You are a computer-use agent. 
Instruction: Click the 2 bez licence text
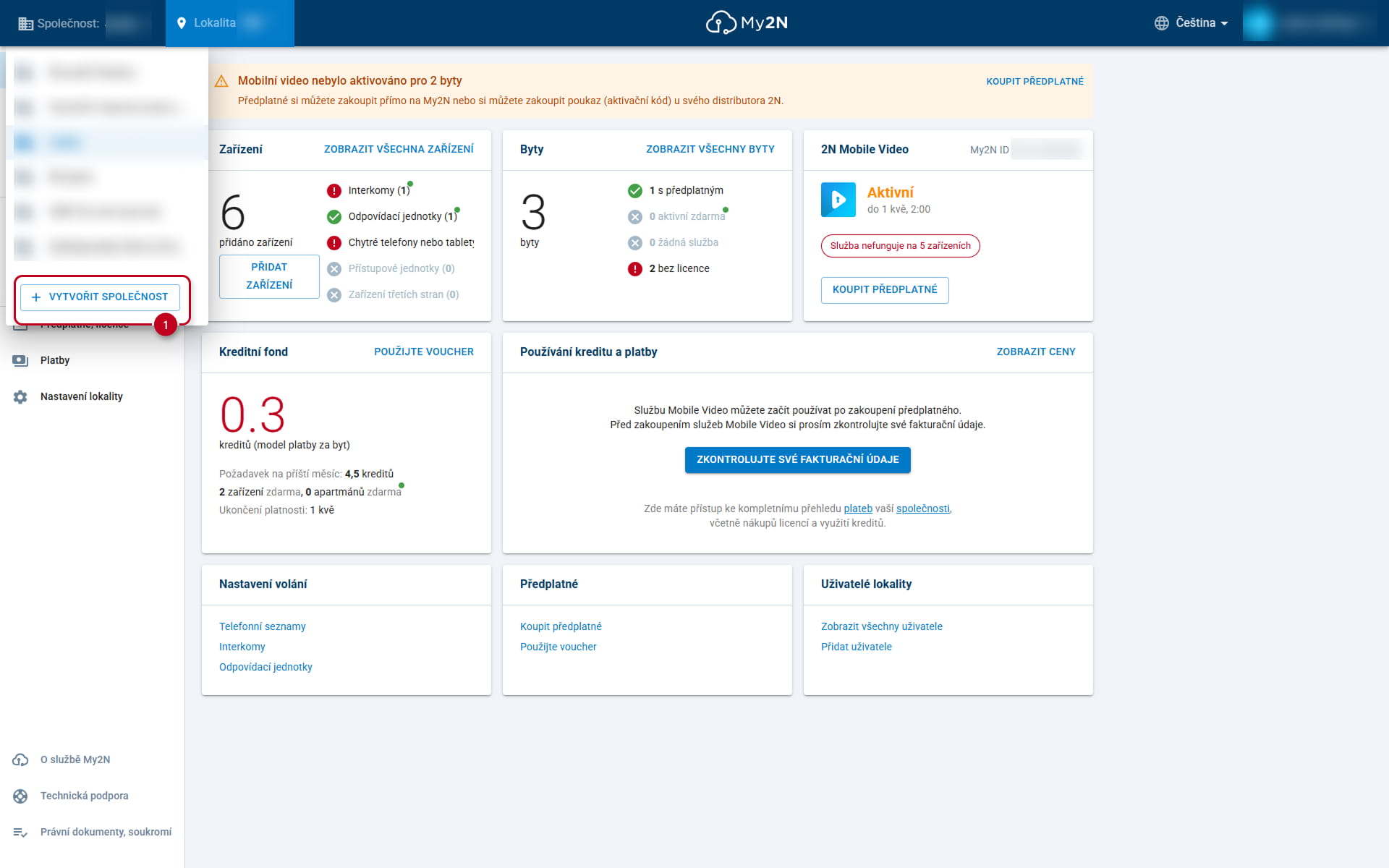click(679, 268)
